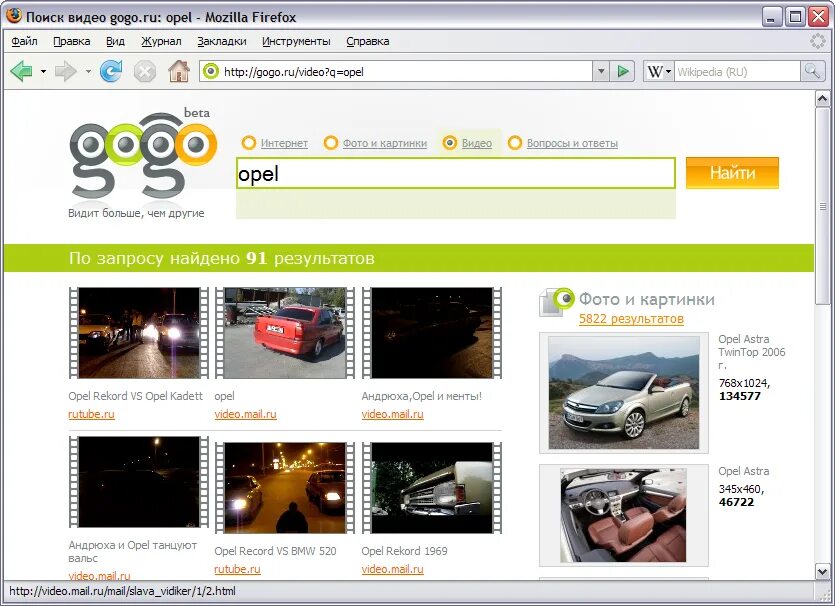
Task: Click rutube.ru link under Opel Rekord VS Kadett
Action: (91, 414)
